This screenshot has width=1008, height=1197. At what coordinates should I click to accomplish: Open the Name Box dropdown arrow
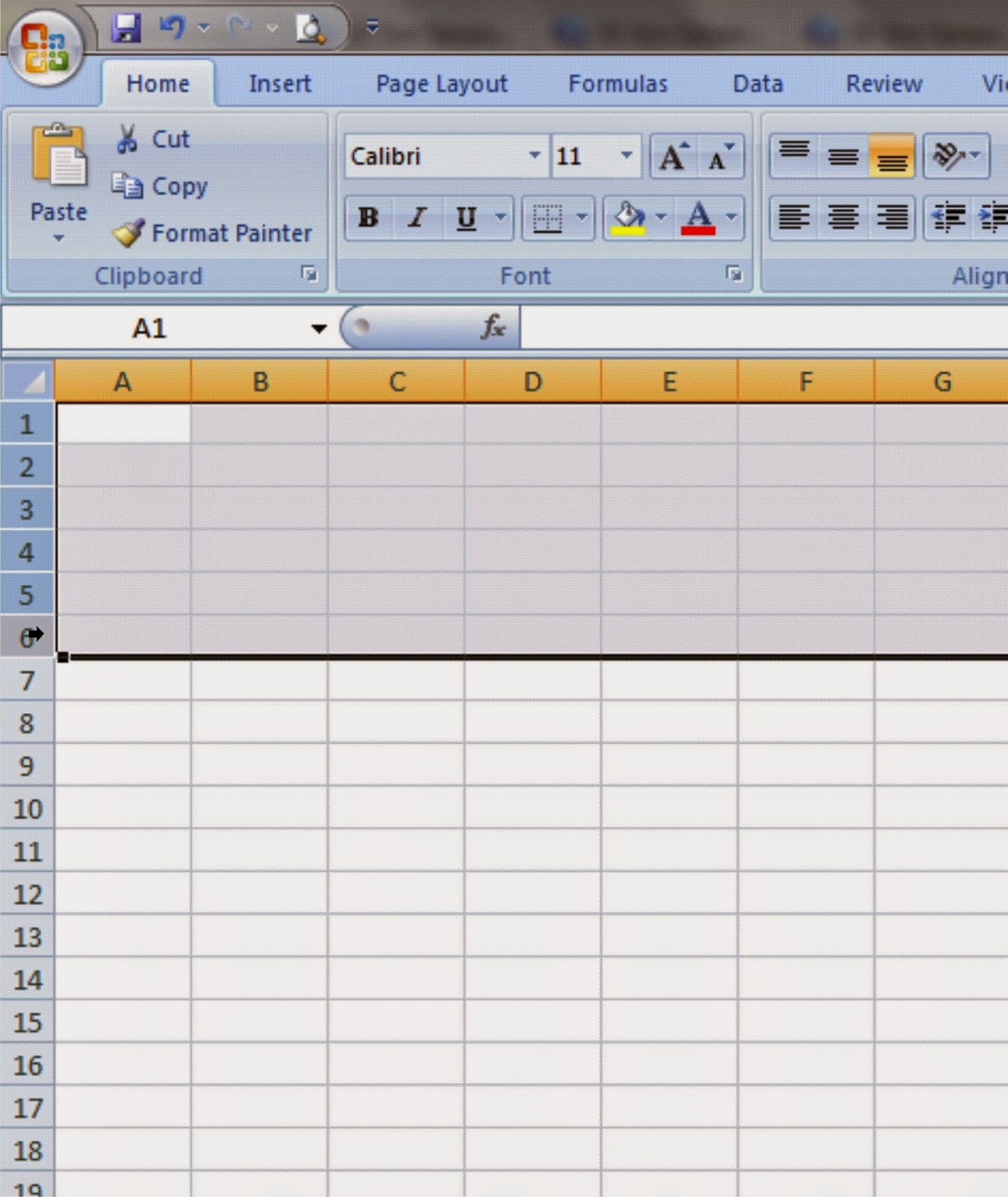pyautogui.click(x=319, y=328)
